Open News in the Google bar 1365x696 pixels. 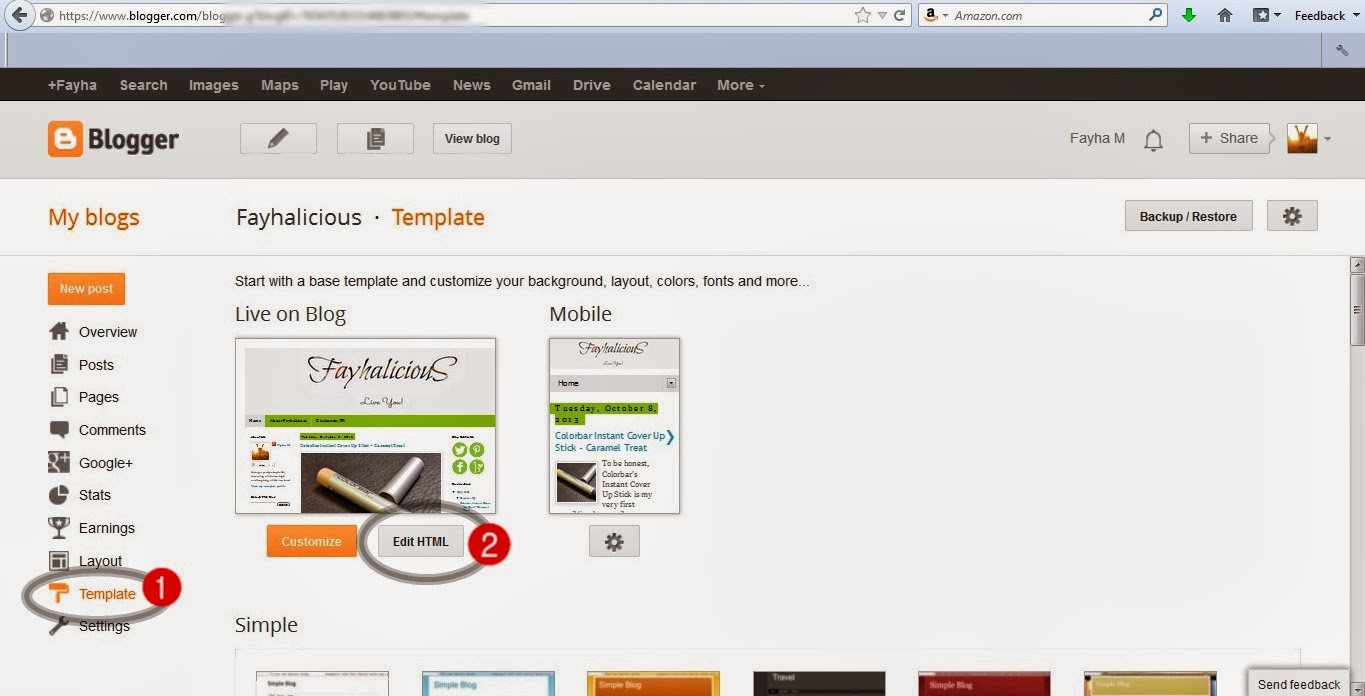pyautogui.click(x=472, y=85)
